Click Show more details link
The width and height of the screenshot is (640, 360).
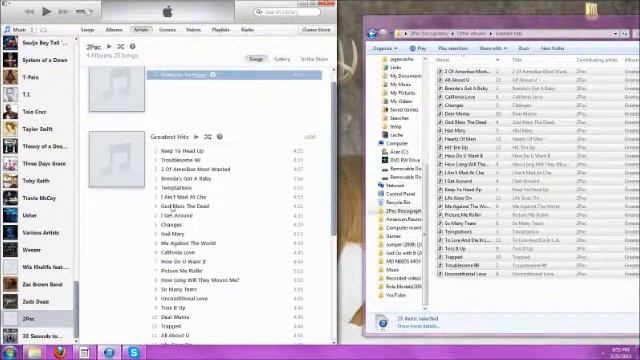tap(418, 326)
